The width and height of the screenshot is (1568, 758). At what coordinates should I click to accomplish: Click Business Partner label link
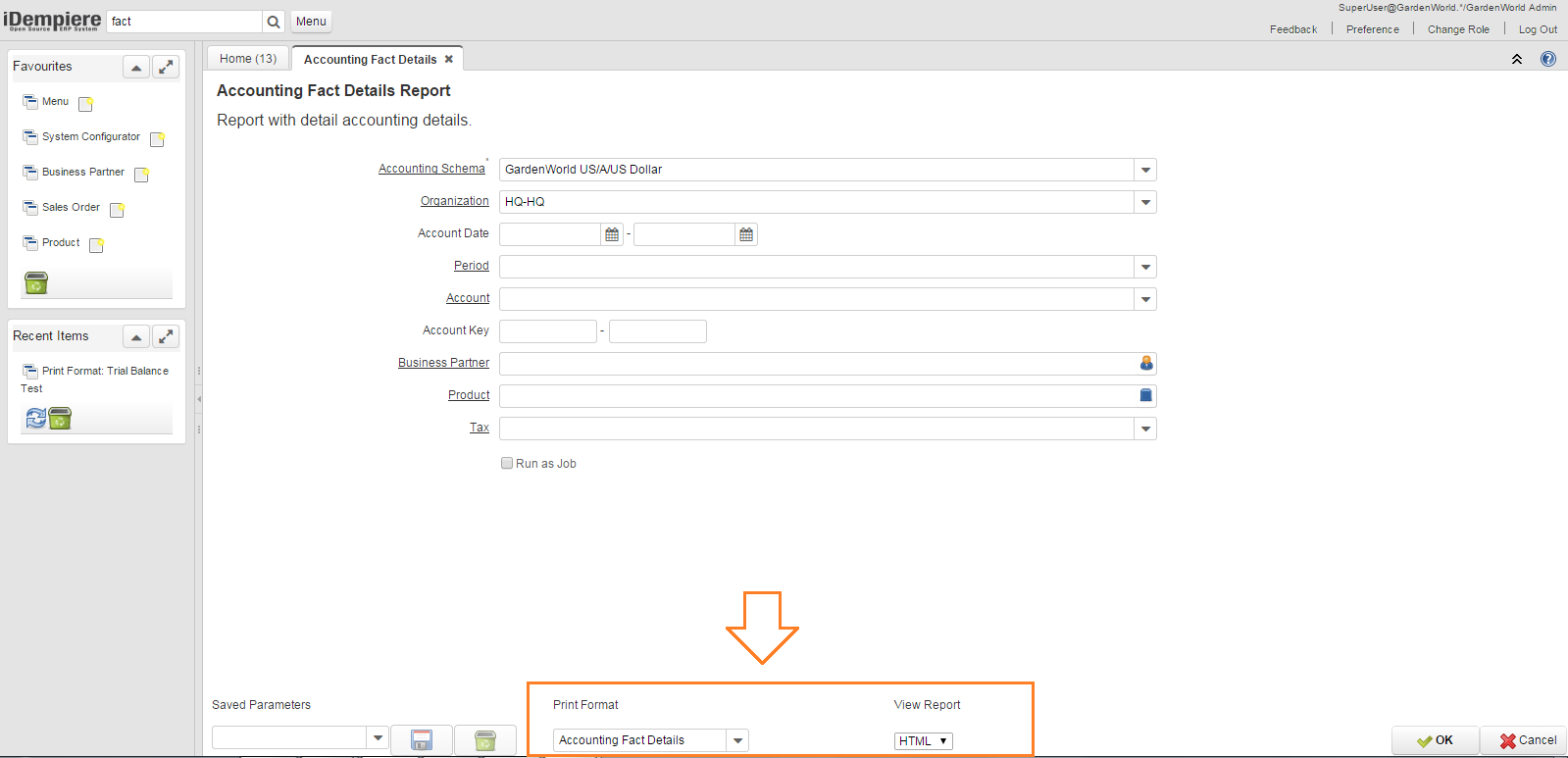point(443,363)
